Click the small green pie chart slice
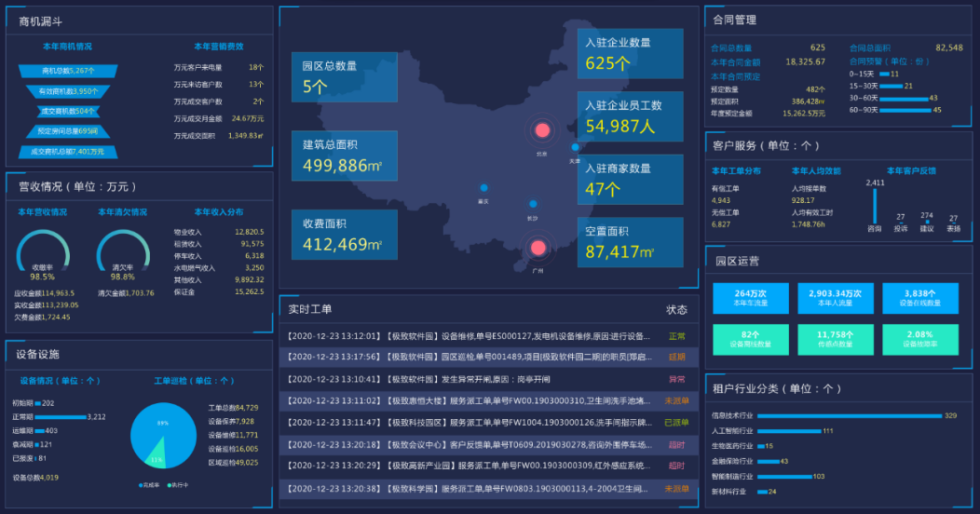This screenshot has width=980, height=514. (157, 456)
